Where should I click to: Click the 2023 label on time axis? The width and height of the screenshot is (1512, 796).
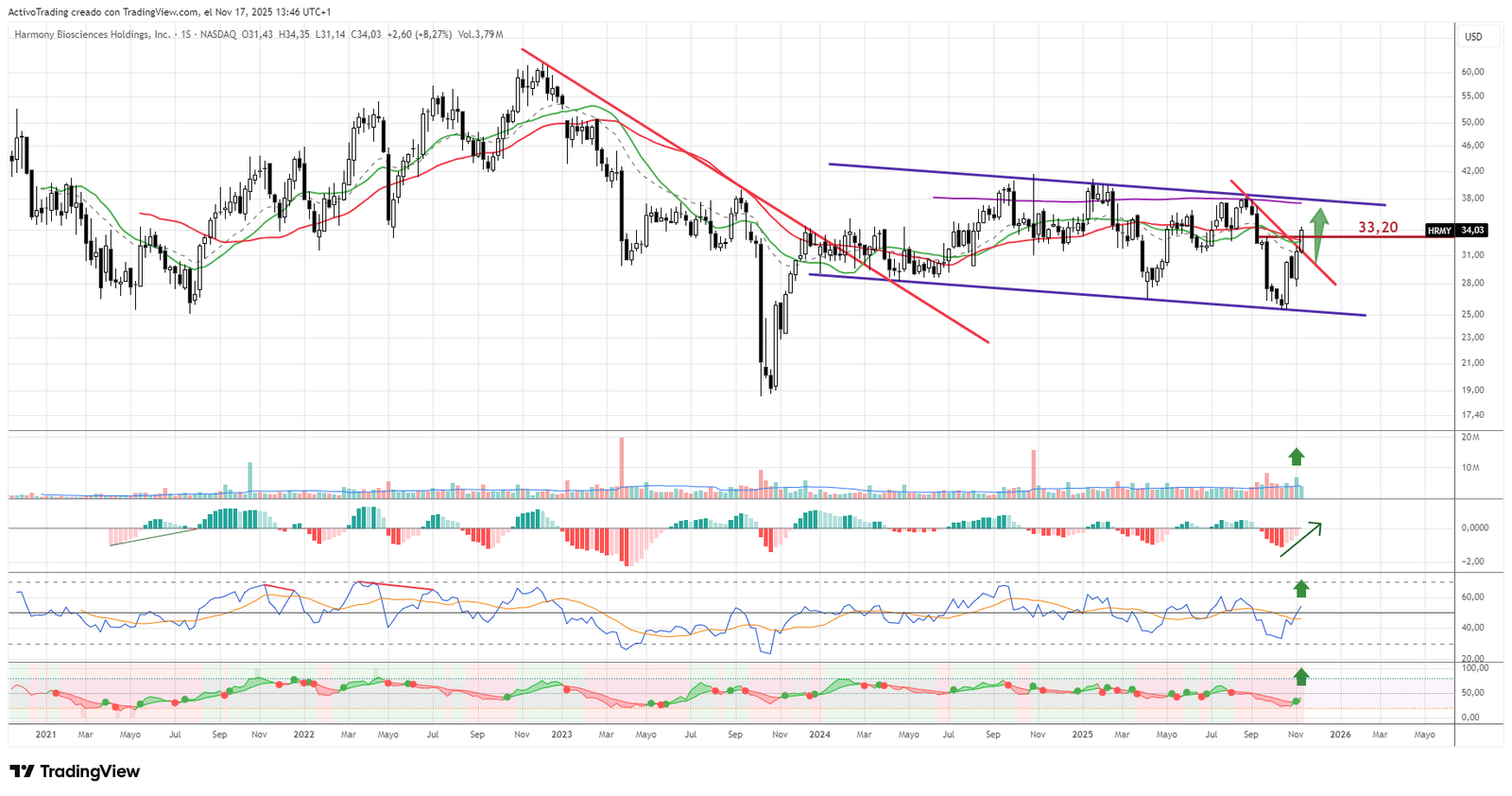(561, 735)
